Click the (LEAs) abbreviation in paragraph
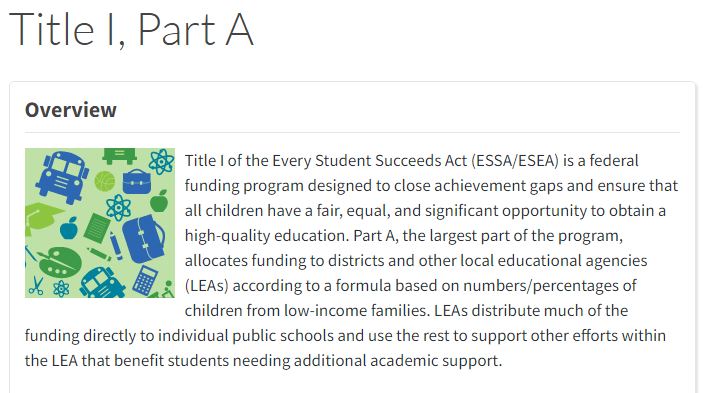Screen dimensions: 712x393 207,286
